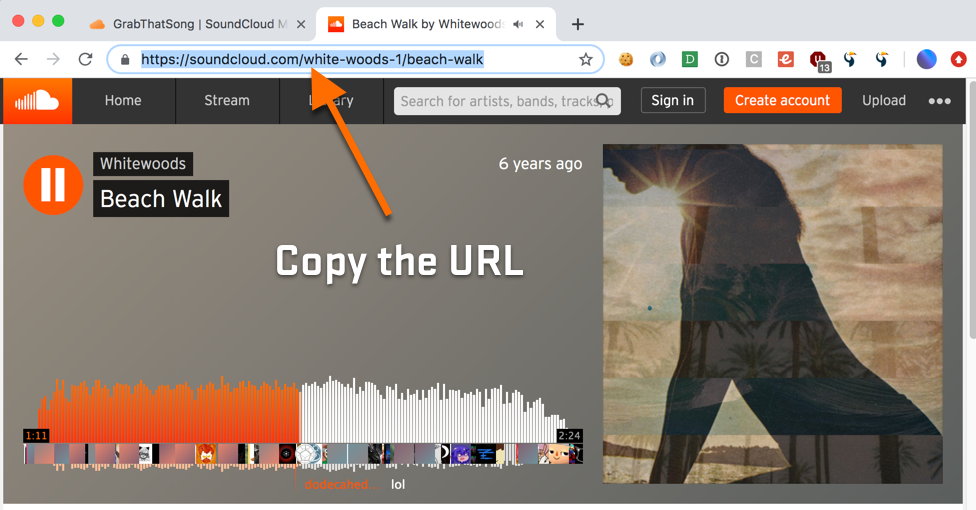Open the green D extension
Screen dimensions: 976x510
[x=689, y=59]
